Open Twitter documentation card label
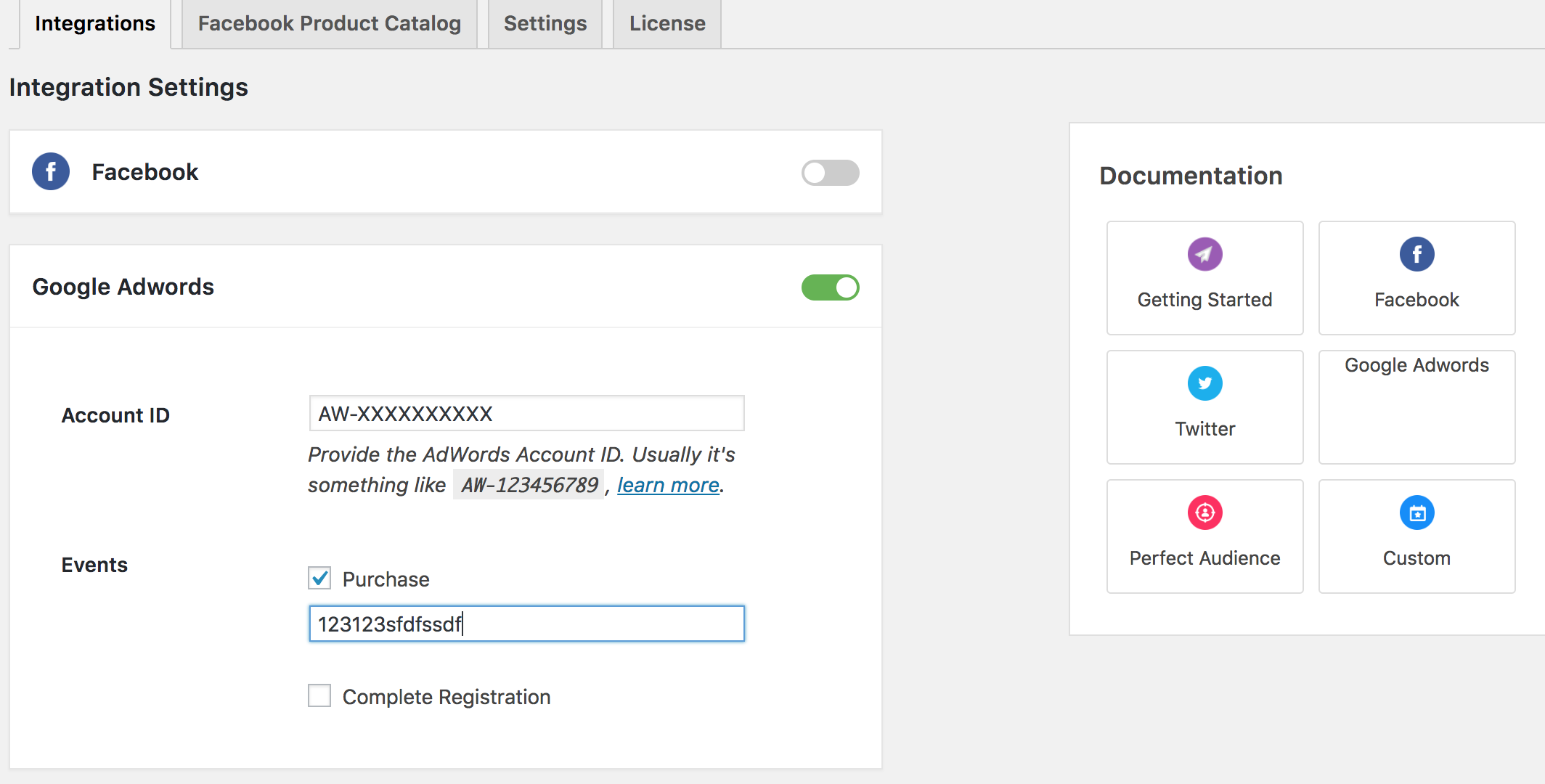 [x=1204, y=429]
